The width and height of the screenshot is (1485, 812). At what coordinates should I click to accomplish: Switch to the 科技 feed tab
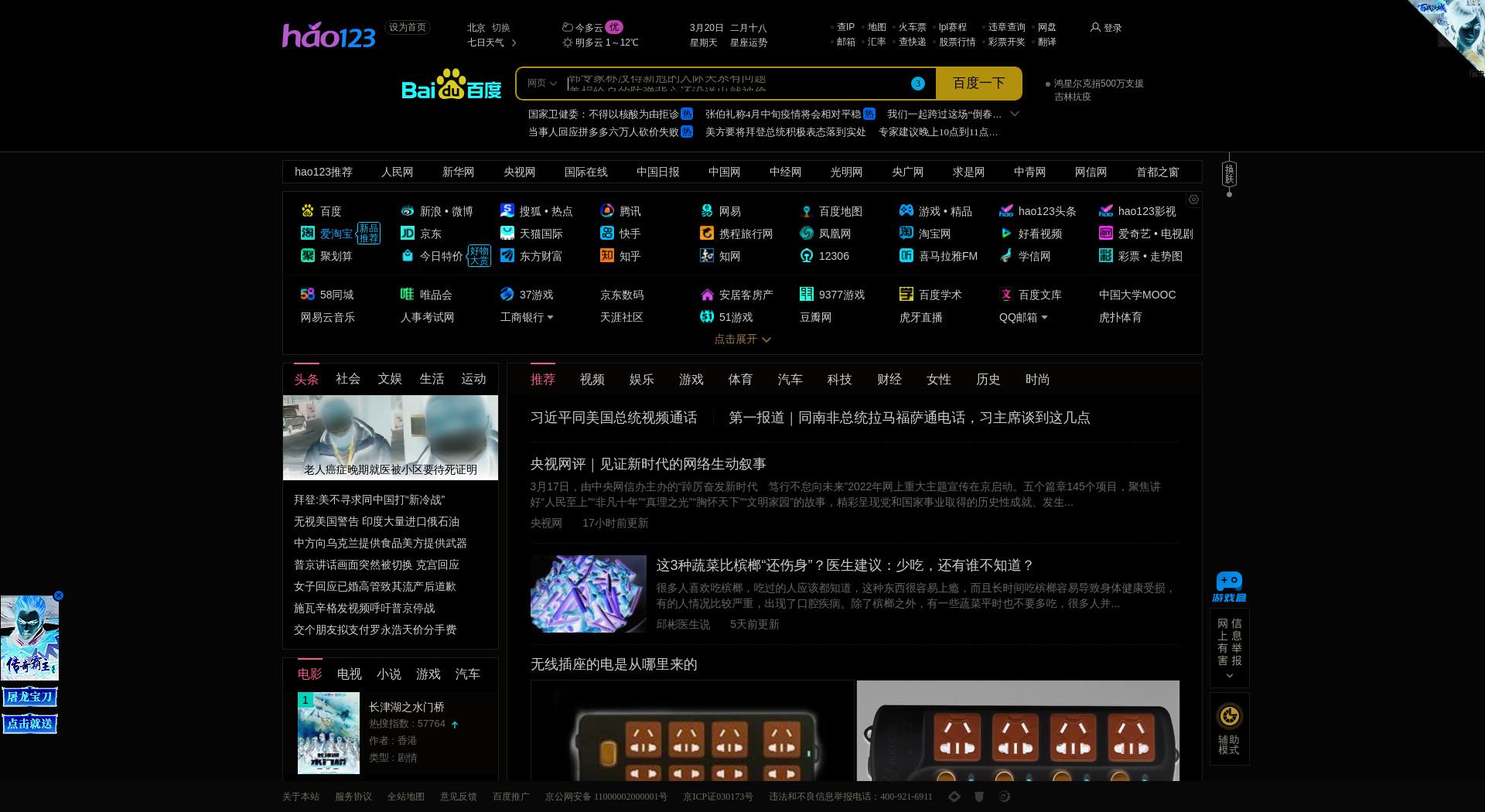pos(840,380)
